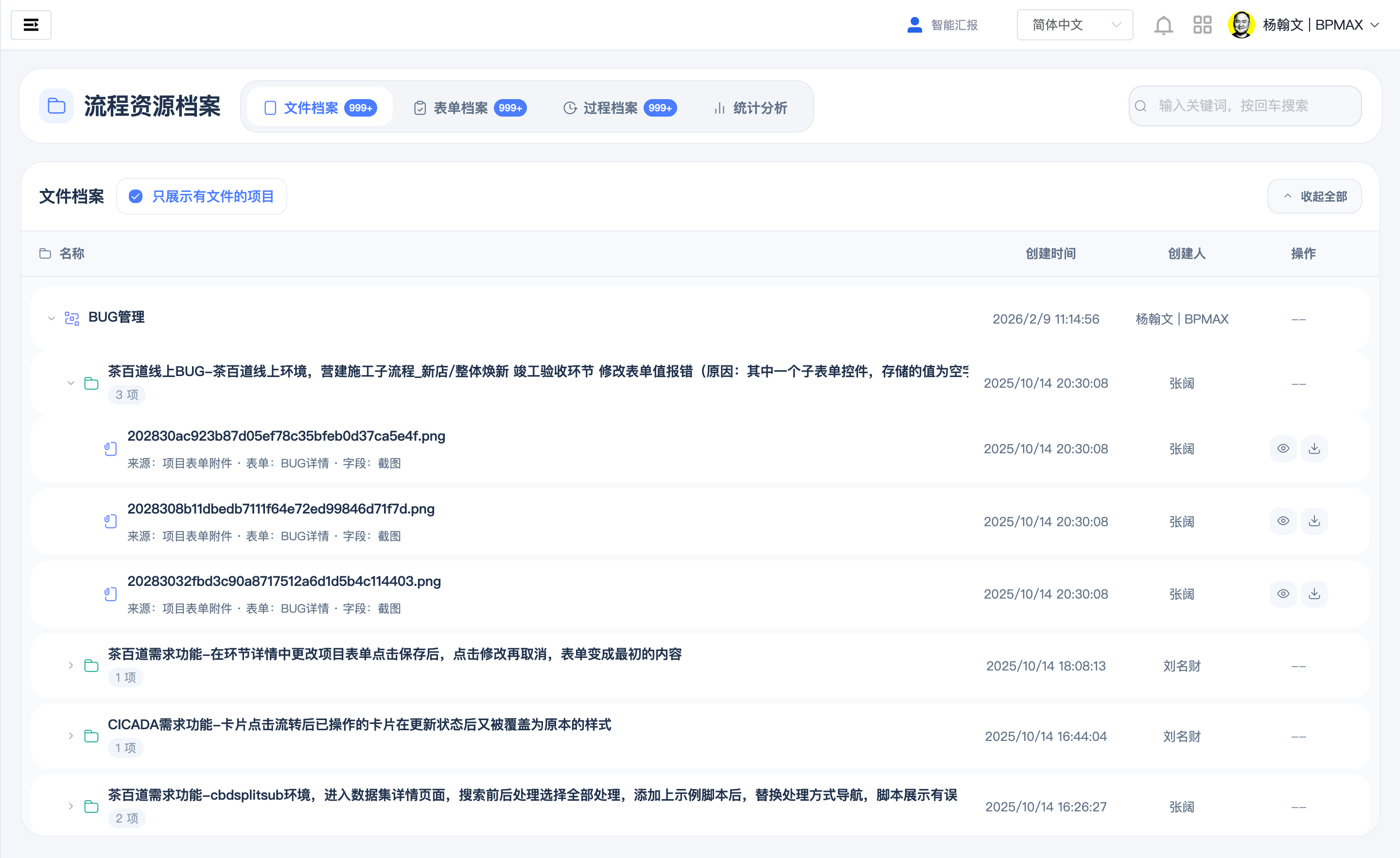Click the 杨翰文 user avatar
The width and height of the screenshot is (1400, 858).
coord(1242,24)
